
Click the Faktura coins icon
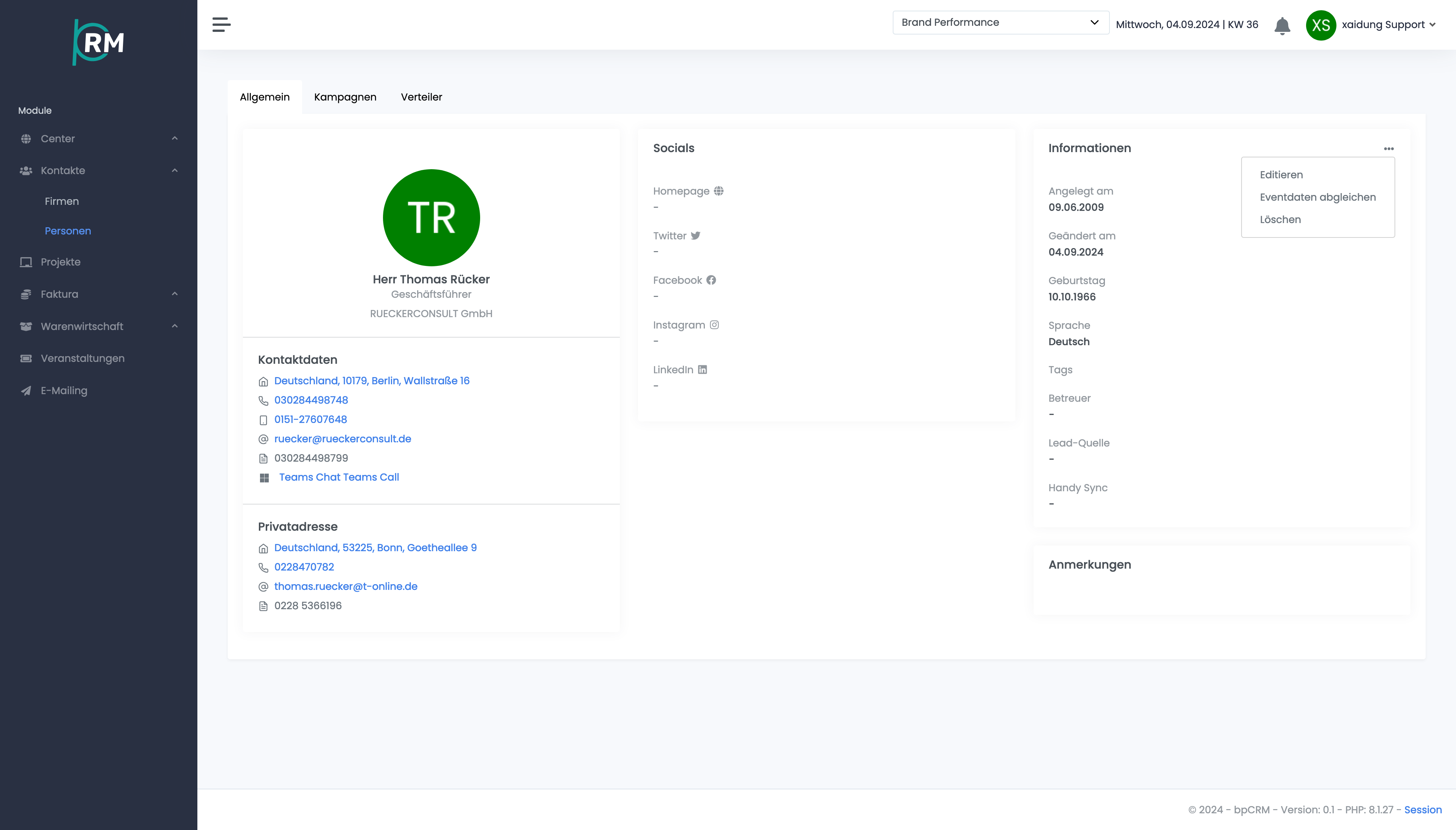pyautogui.click(x=26, y=294)
